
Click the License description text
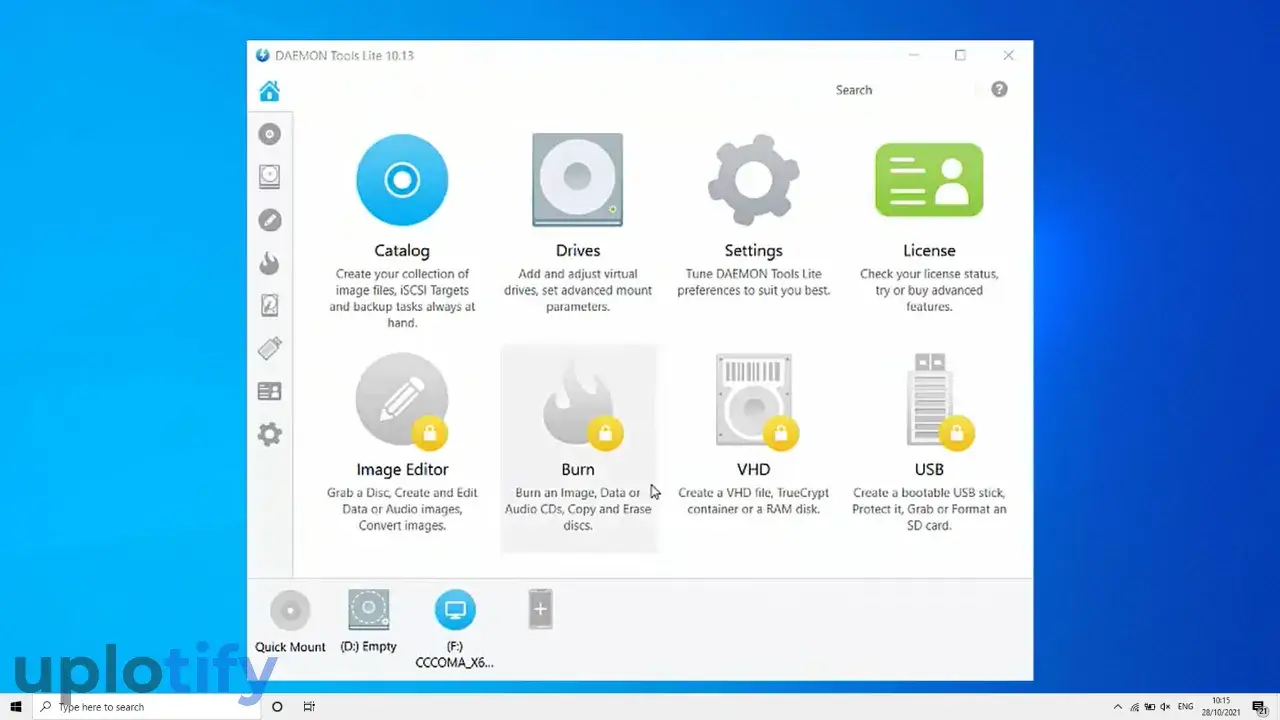[x=929, y=290]
